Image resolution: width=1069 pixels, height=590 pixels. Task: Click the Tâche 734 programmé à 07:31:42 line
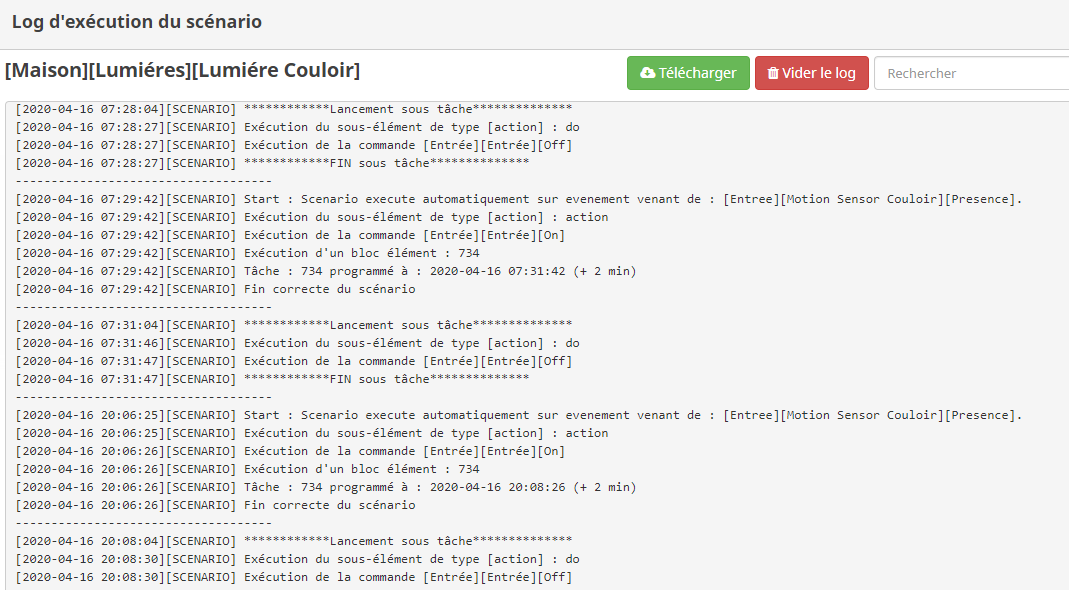(326, 271)
